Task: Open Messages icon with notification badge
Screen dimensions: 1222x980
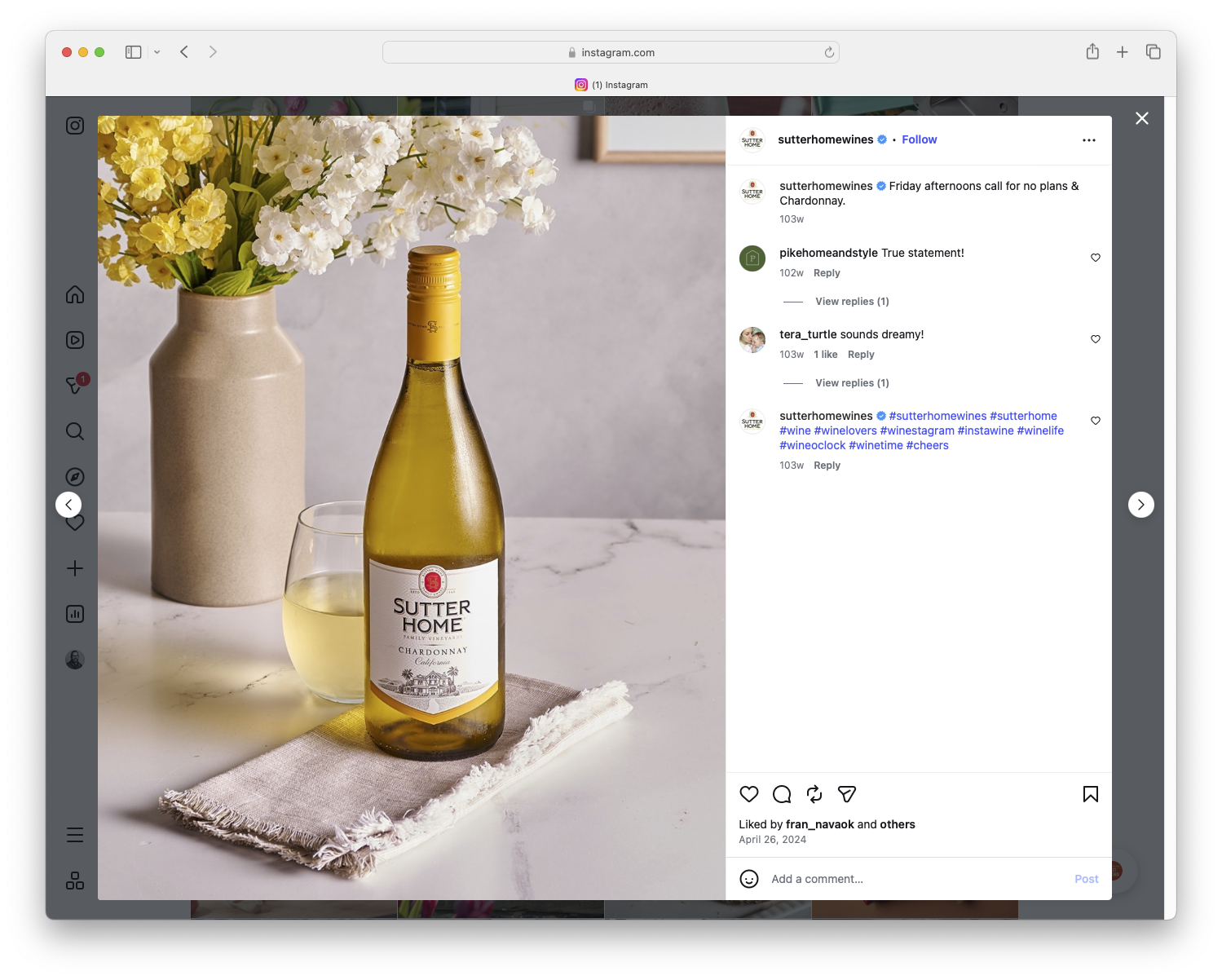Action: (x=75, y=385)
